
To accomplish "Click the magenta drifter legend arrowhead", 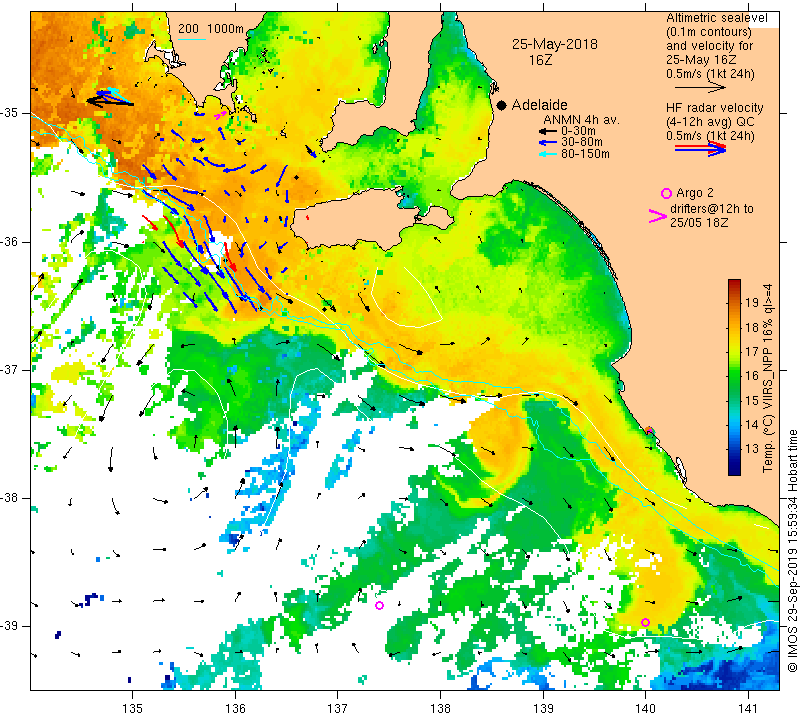I will click(x=658, y=216).
